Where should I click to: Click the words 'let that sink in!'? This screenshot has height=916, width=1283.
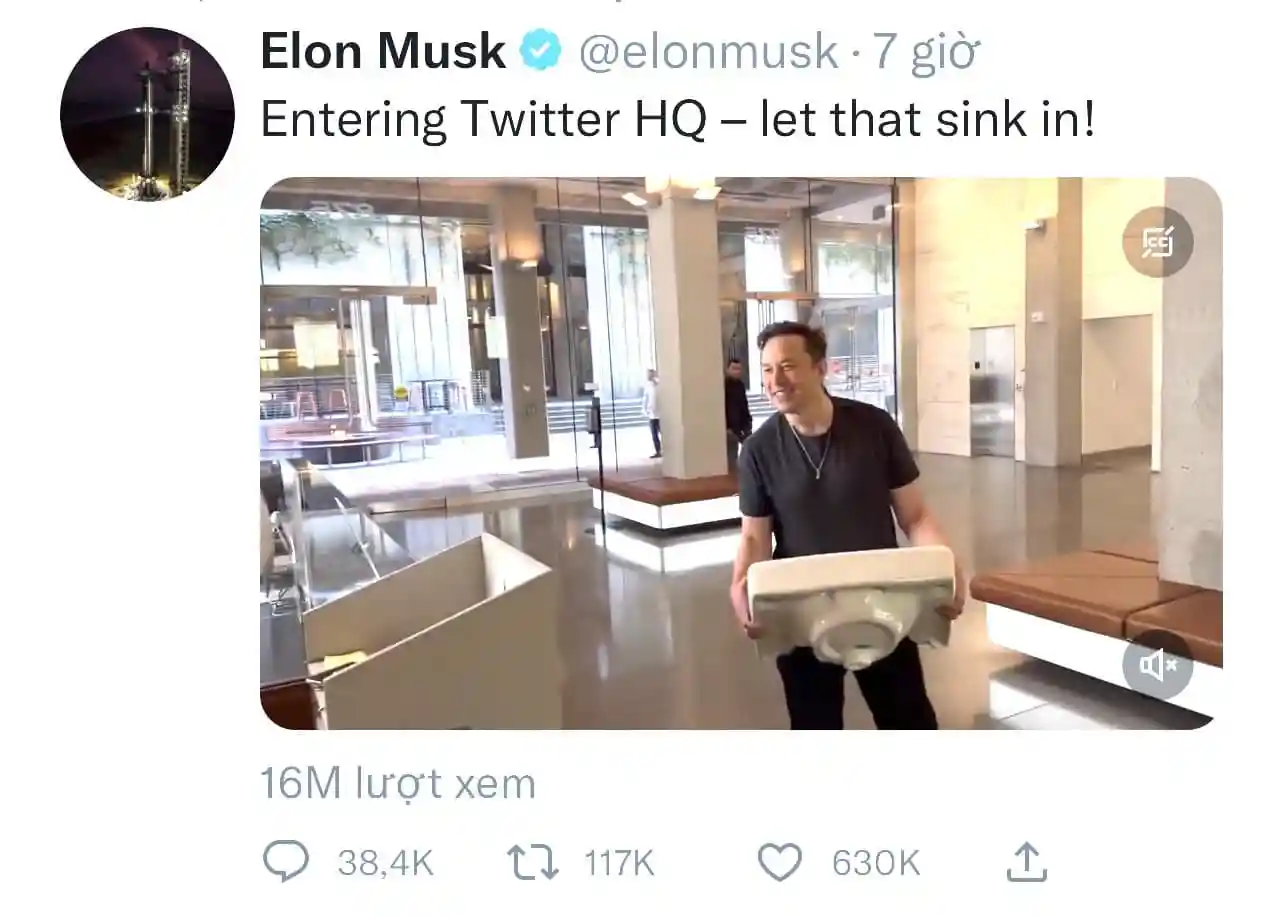(927, 120)
